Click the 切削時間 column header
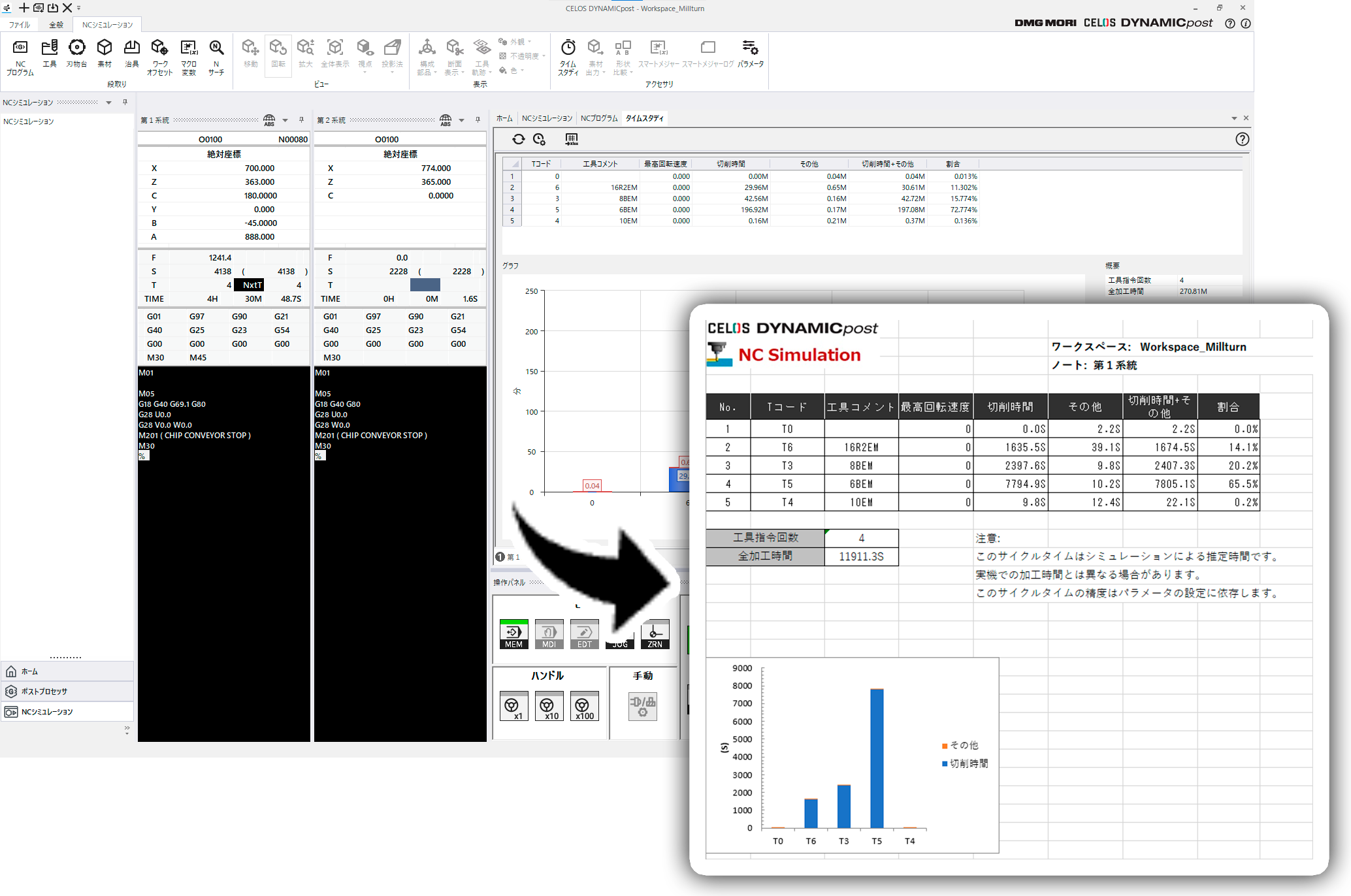 [730, 164]
